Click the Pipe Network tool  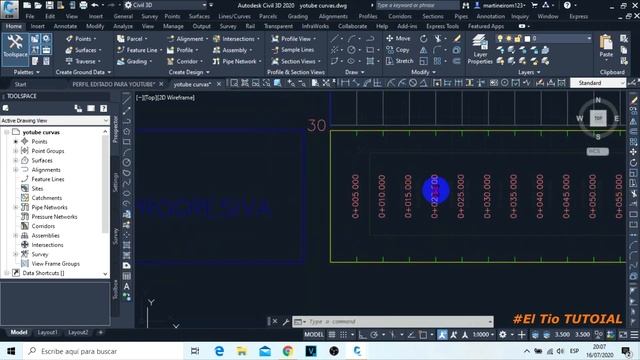[x=236, y=61]
